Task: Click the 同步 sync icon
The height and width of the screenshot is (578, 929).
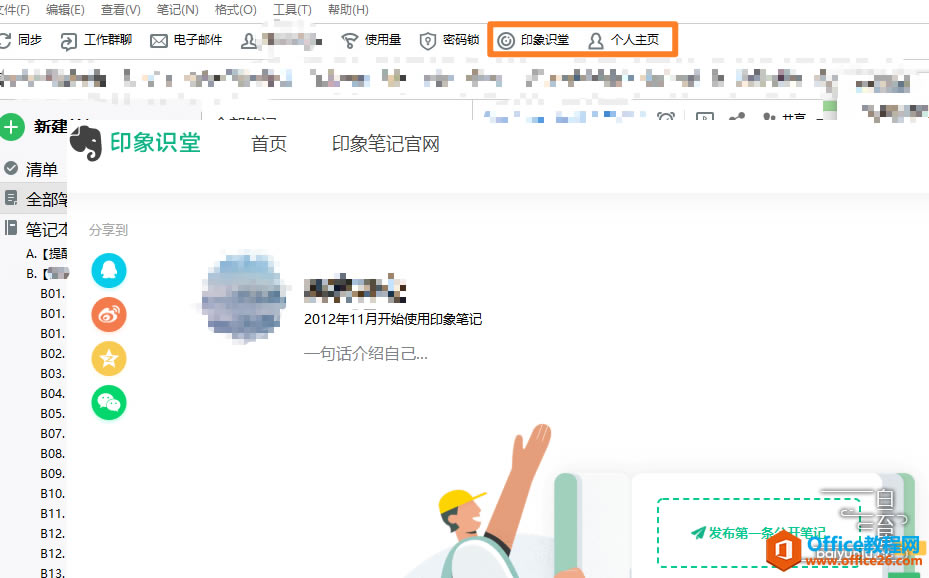Action: pyautogui.click(x=5, y=40)
